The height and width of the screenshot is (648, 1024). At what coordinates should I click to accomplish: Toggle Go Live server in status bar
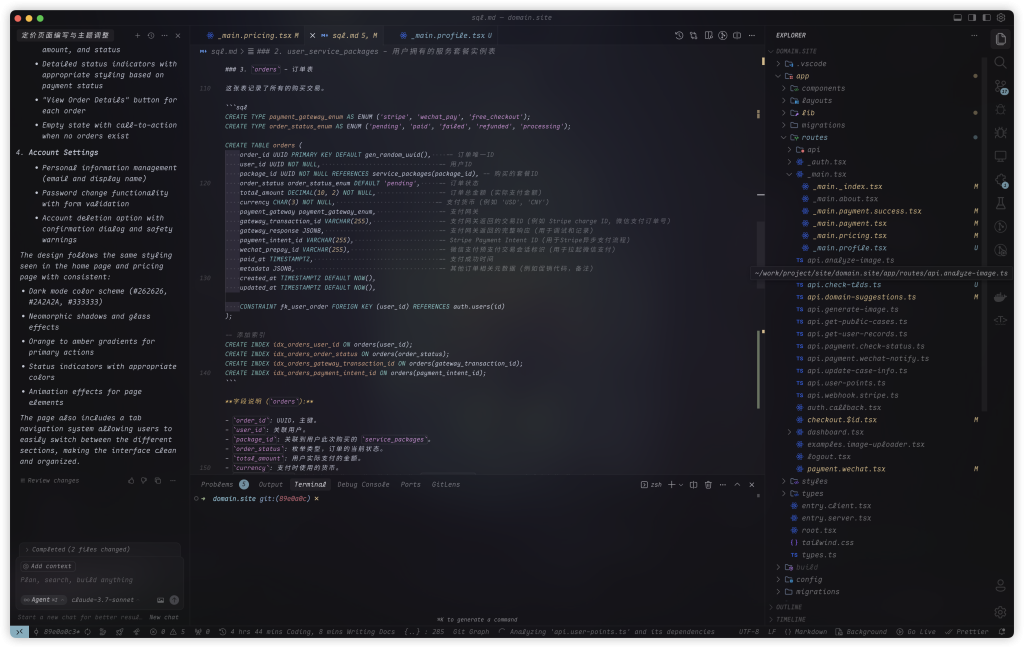(x=914, y=632)
